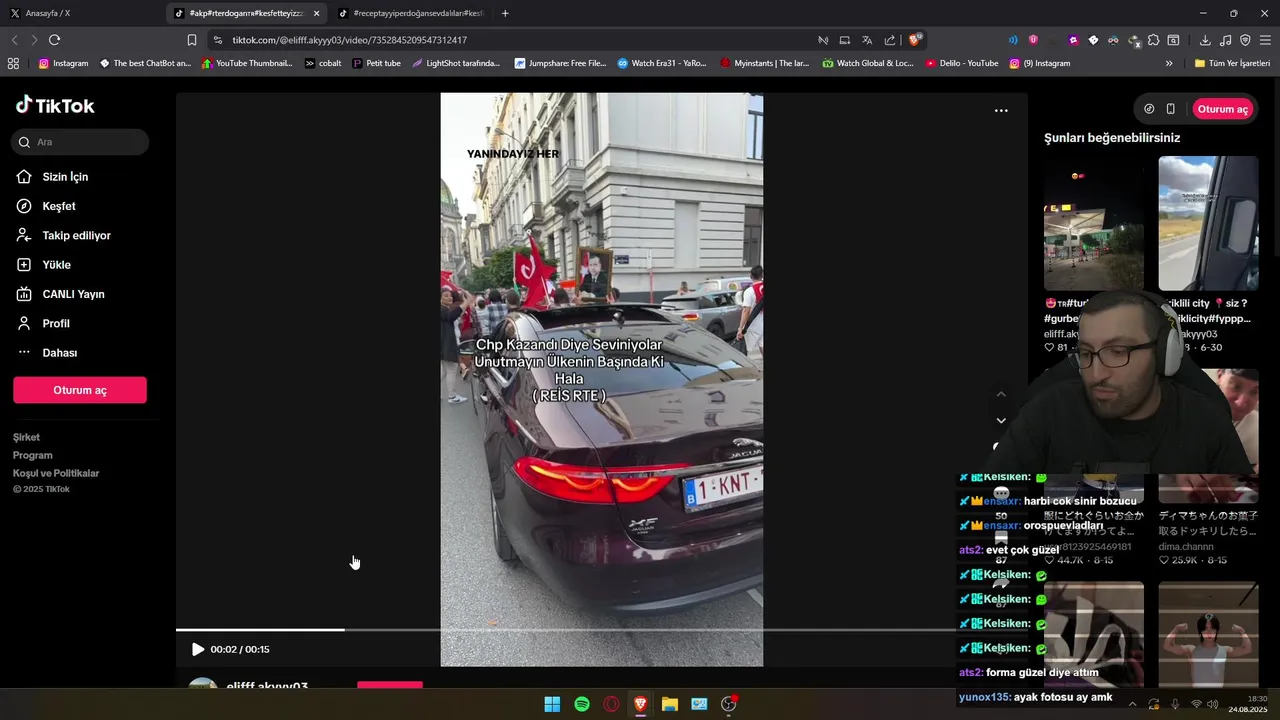The image size is (1280, 720).
Task: Open Jumpshare: Free File bookmark
Action: pyautogui.click(x=560, y=63)
